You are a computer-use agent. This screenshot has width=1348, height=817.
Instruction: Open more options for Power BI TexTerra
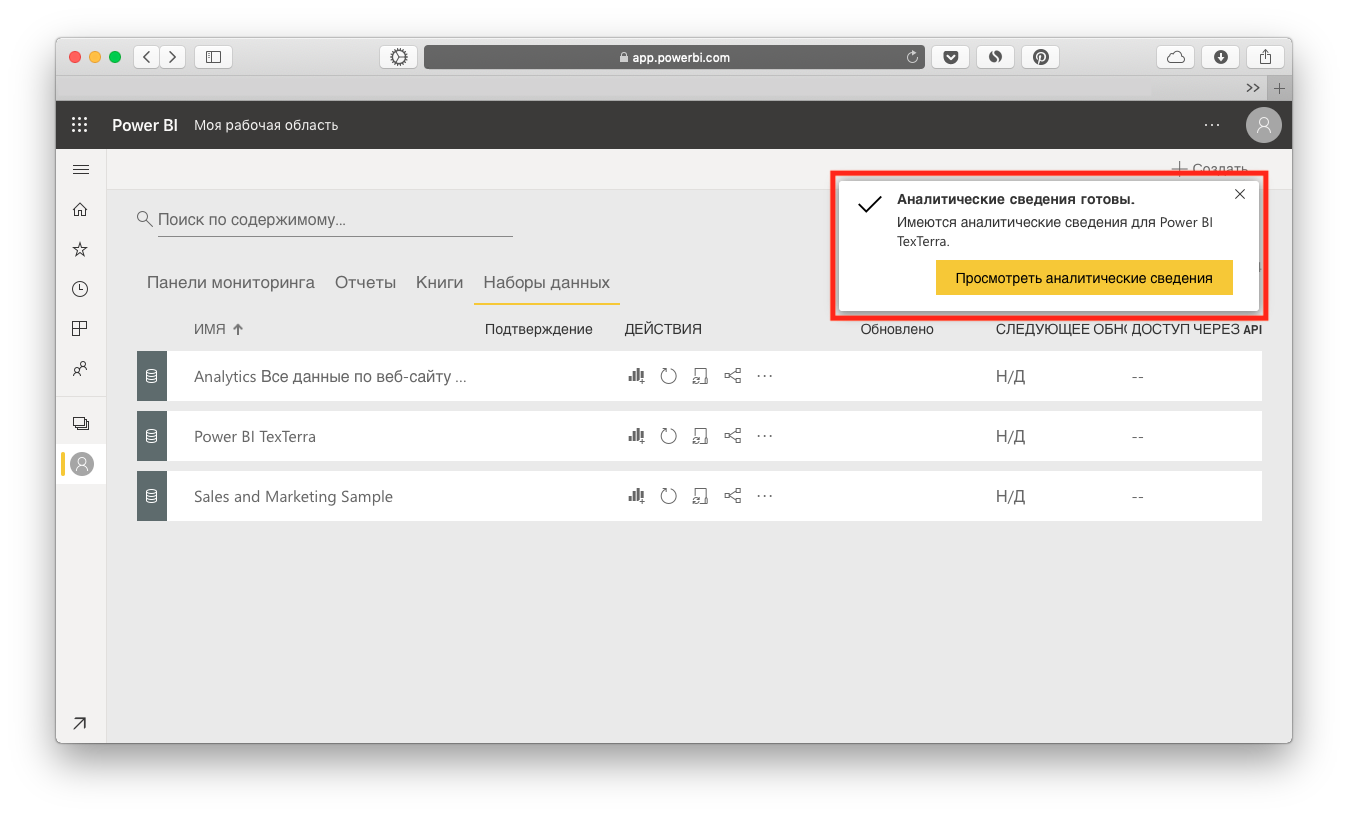click(x=765, y=436)
